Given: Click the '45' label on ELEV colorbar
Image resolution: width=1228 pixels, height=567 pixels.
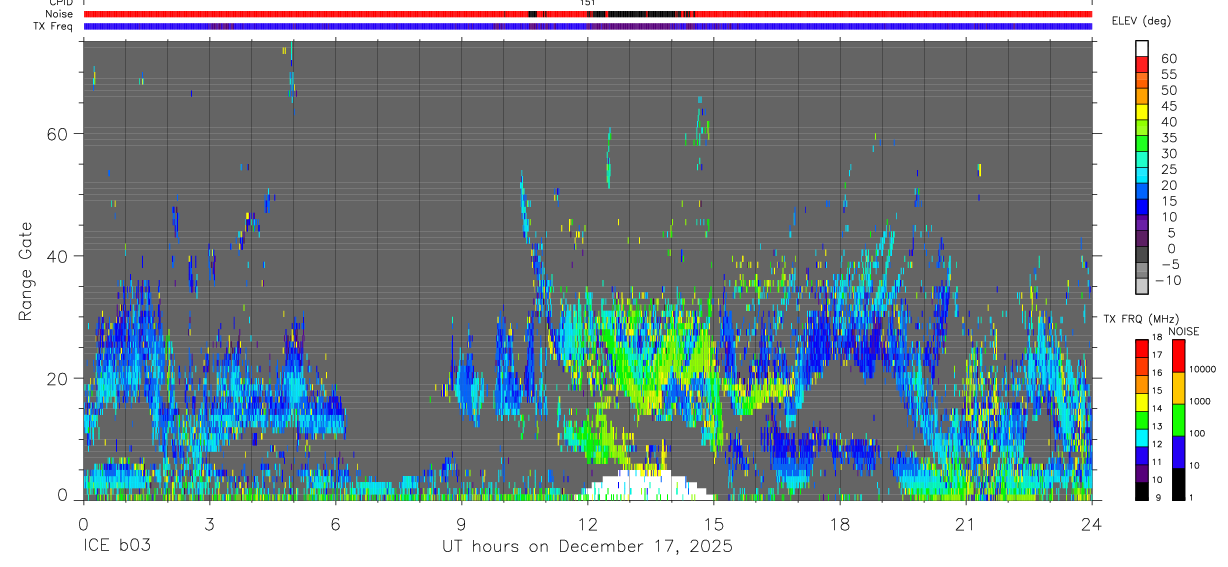Looking at the screenshot, I should click(1168, 106).
